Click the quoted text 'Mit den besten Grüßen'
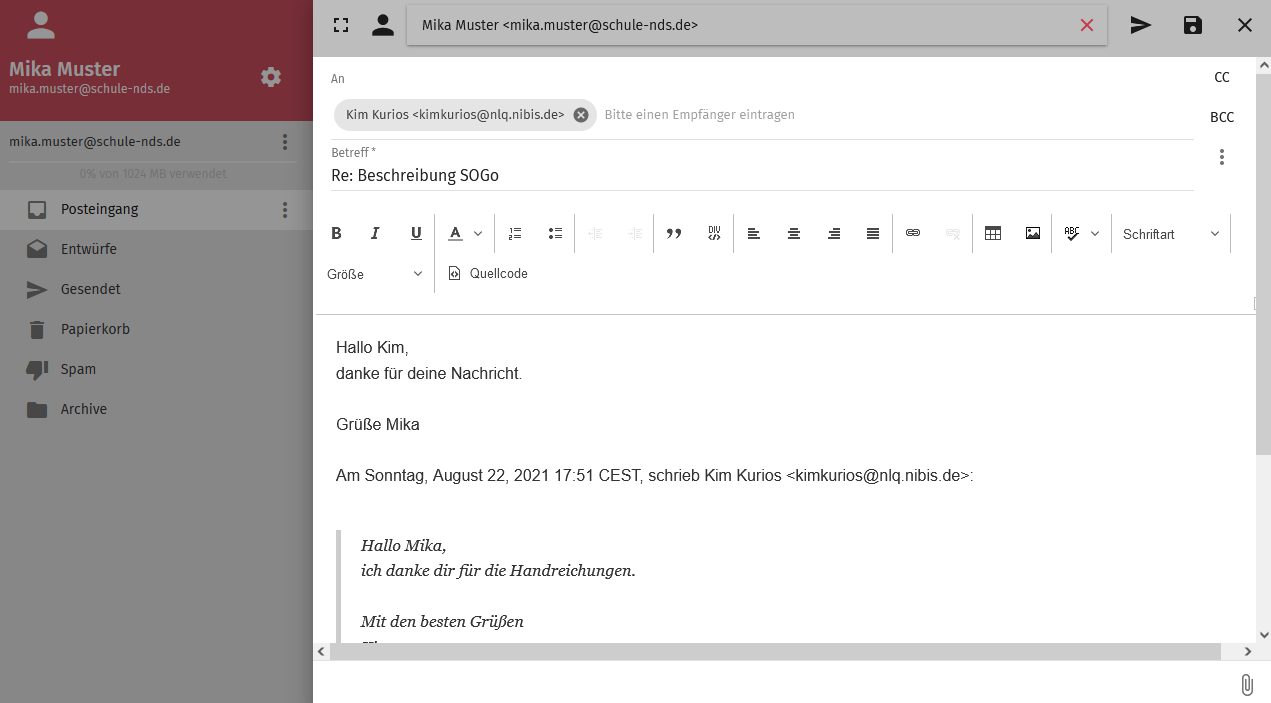This screenshot has width=1271, height=703. click(x=442, y=621)
